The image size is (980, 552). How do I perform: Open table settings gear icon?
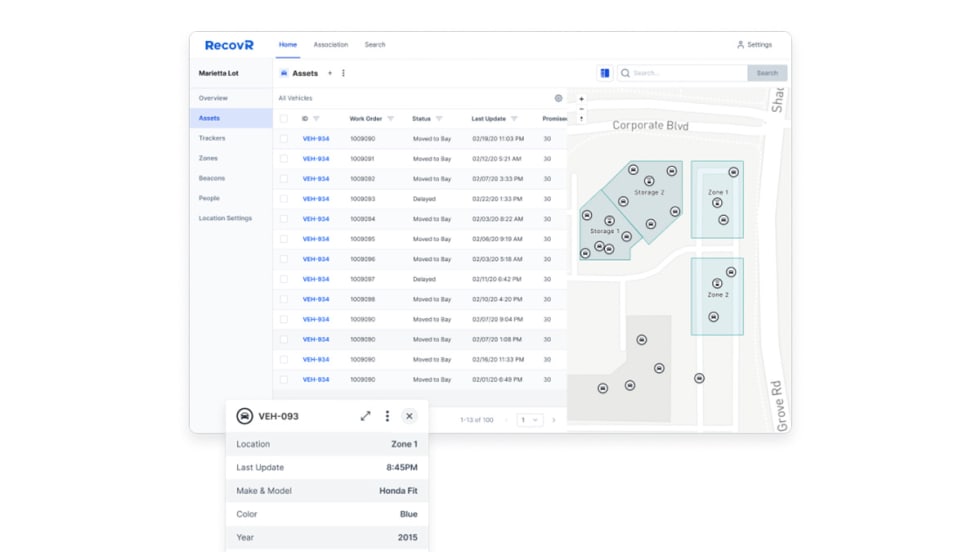pos(558,99)
